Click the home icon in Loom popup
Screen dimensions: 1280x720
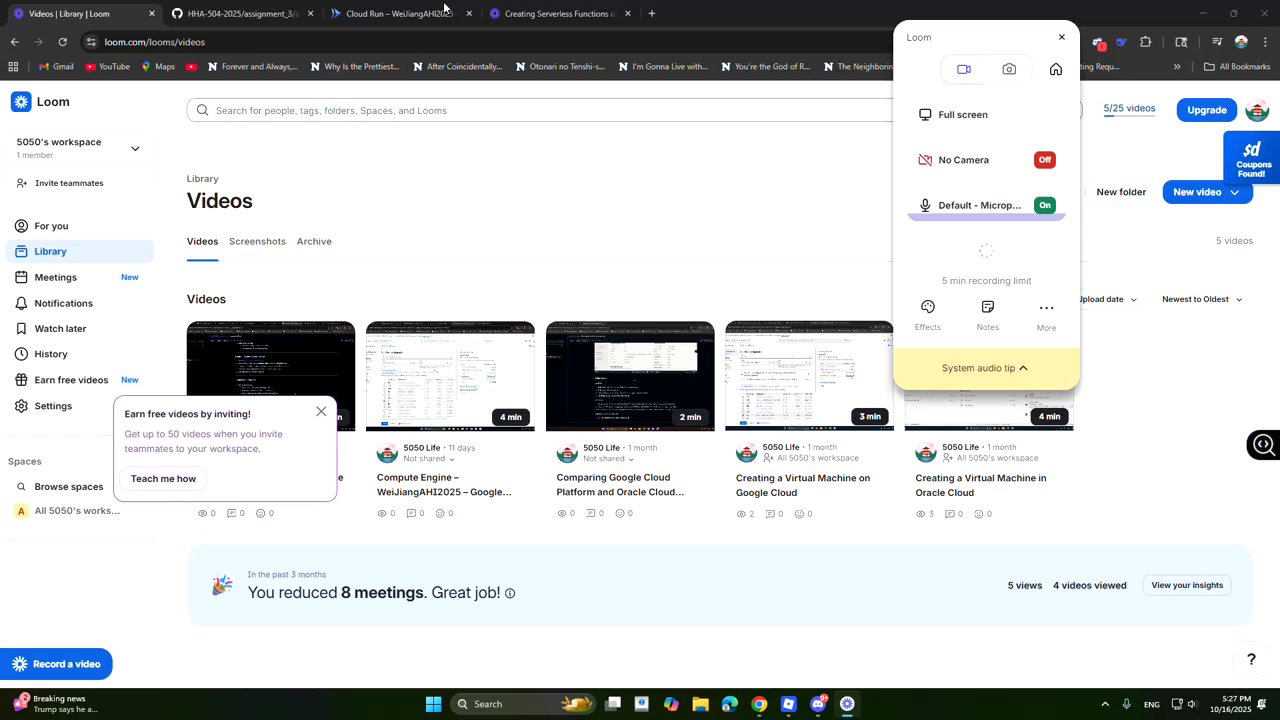coord(1056,69)
